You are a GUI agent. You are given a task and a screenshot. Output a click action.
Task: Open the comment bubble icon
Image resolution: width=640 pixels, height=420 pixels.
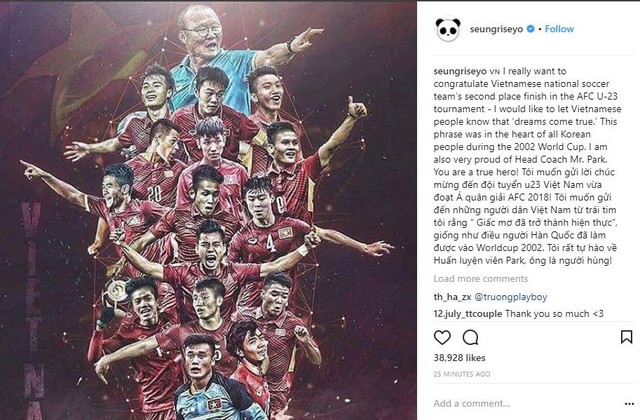(470, 338)
